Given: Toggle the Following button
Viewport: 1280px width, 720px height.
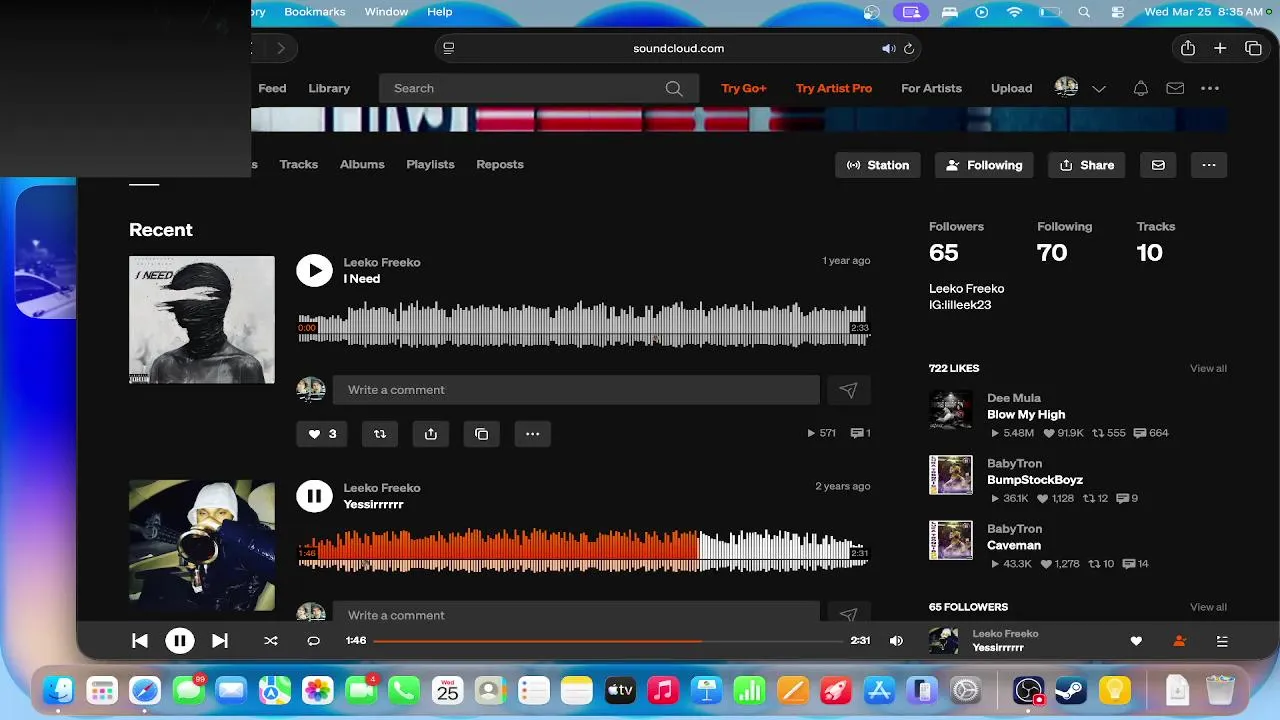Looking at the screenshot, I should pyautogui.click(x=984, y=165).
